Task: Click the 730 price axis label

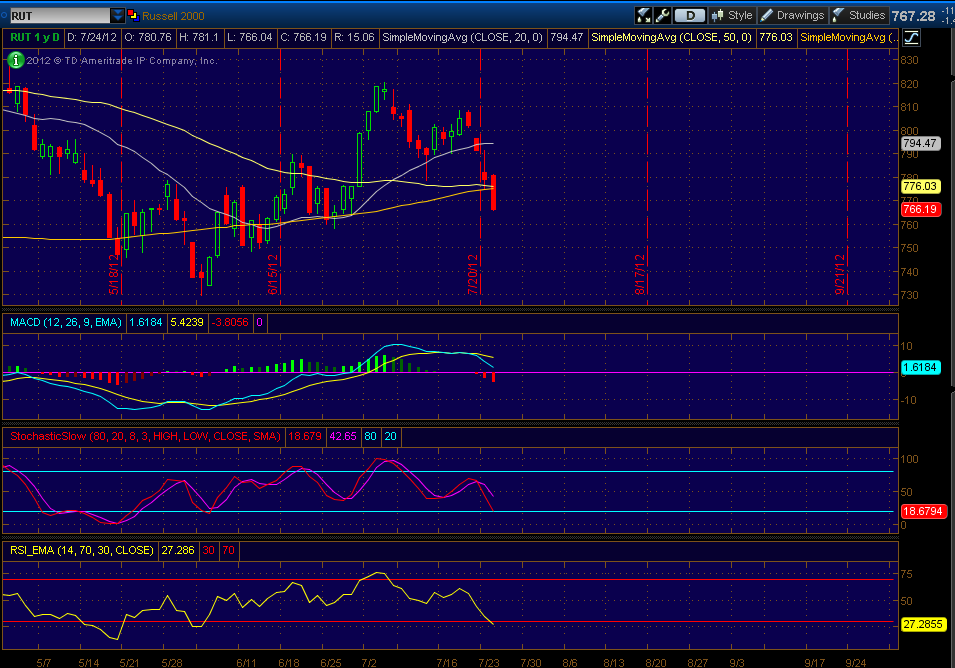Action: [x=909, y=295]
